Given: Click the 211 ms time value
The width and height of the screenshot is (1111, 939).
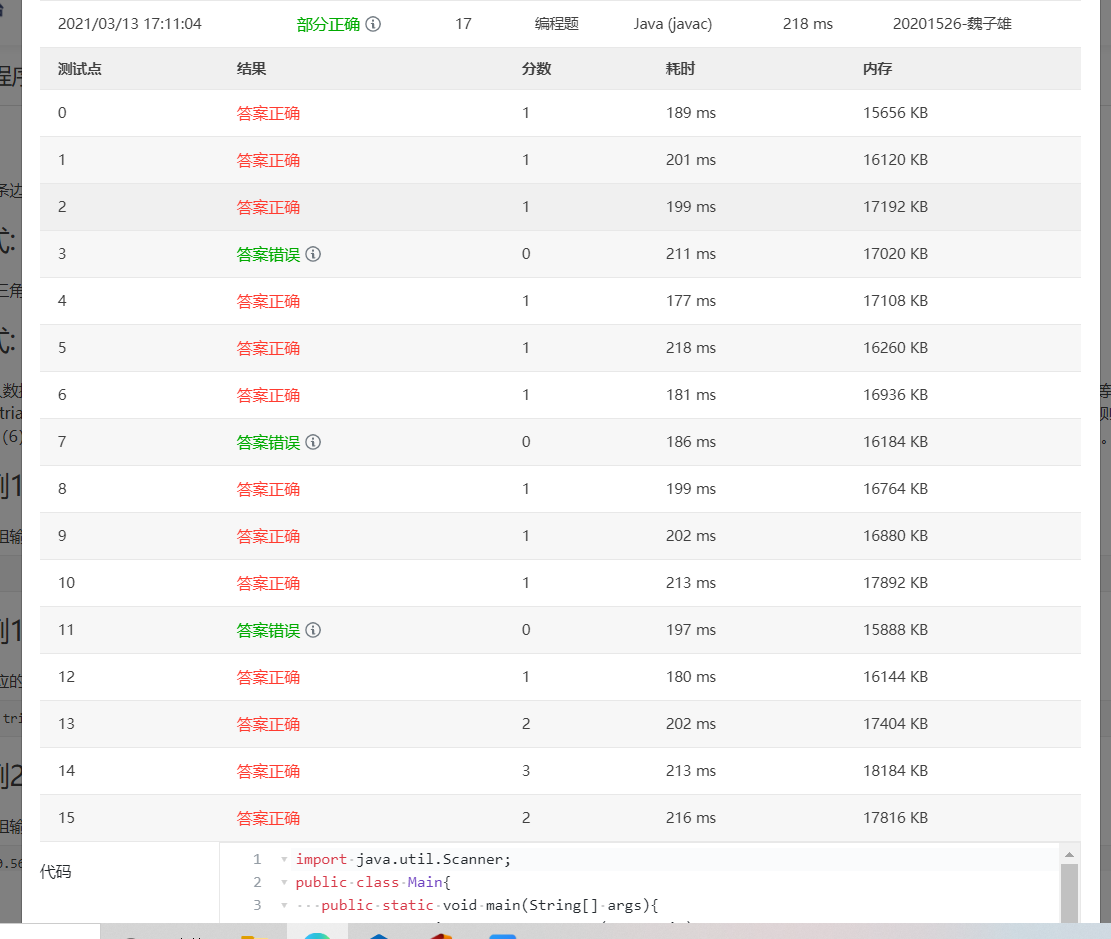Looking at the screenshot, I should (x=691, y=254).
